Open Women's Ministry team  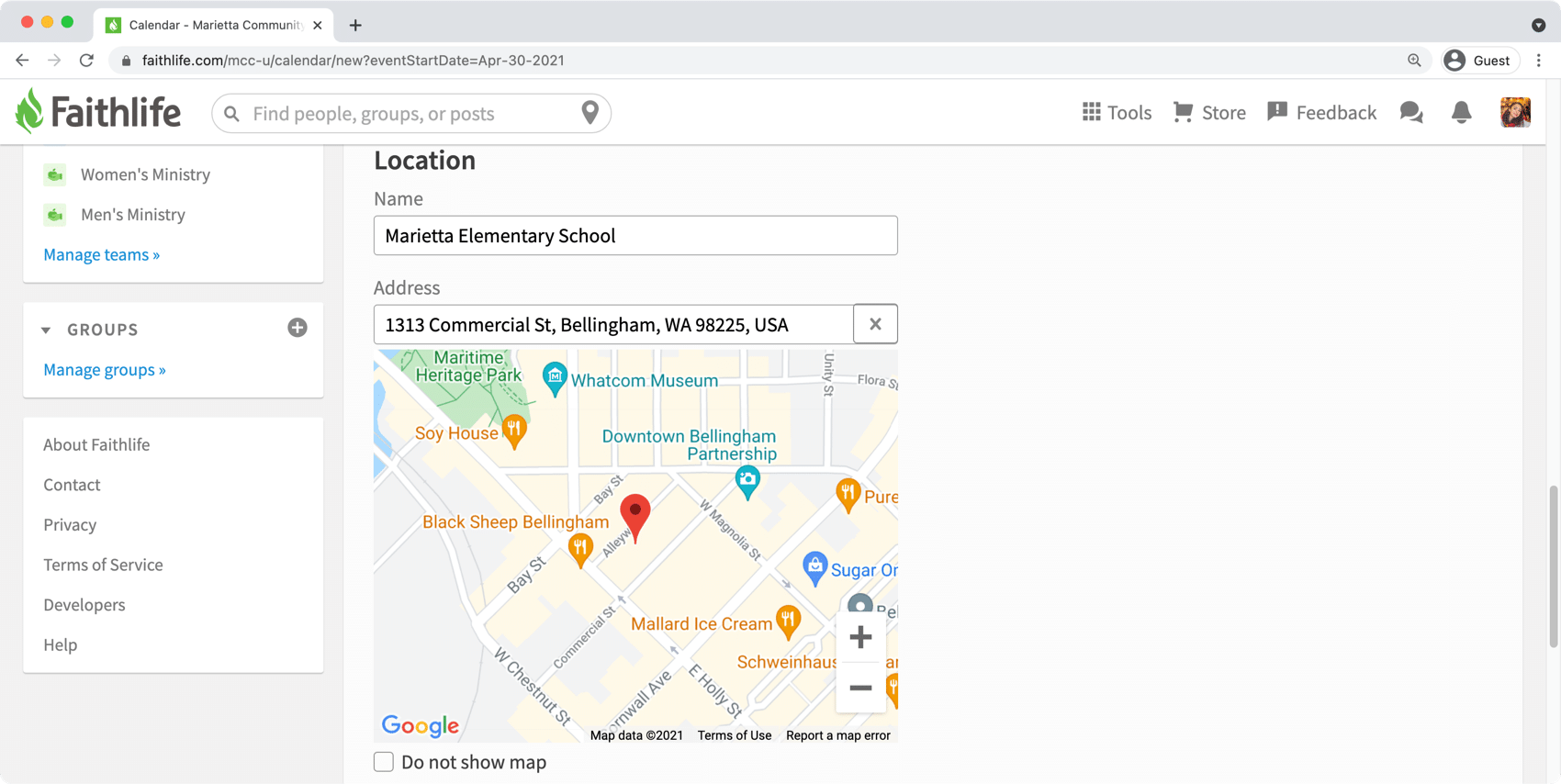(145, 174)
